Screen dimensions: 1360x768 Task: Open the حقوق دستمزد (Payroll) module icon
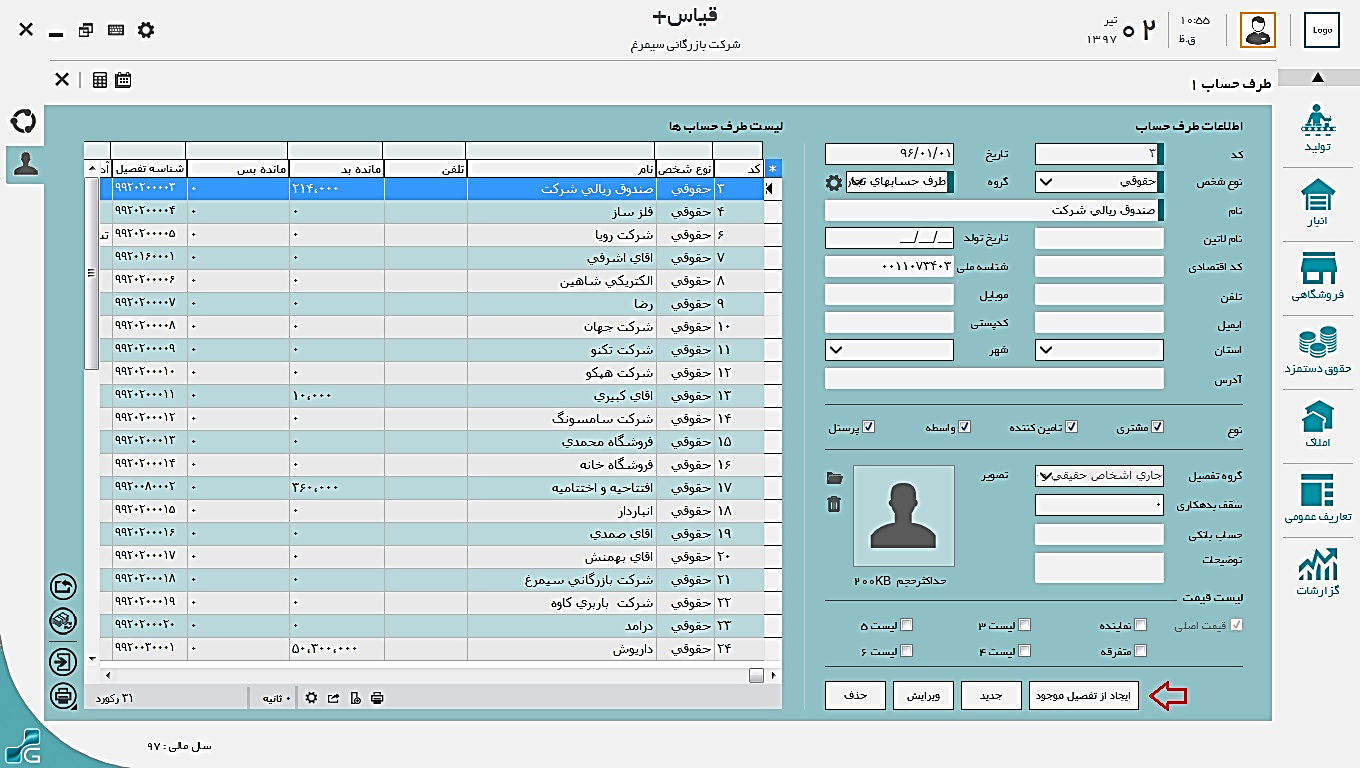[1317, 350]
